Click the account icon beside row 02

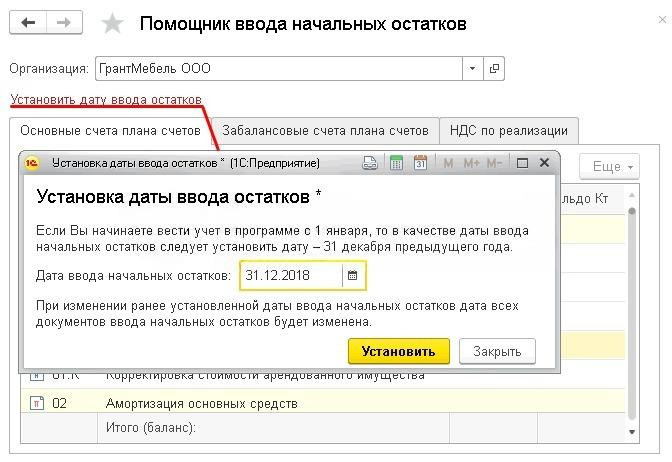coord(37,403)
